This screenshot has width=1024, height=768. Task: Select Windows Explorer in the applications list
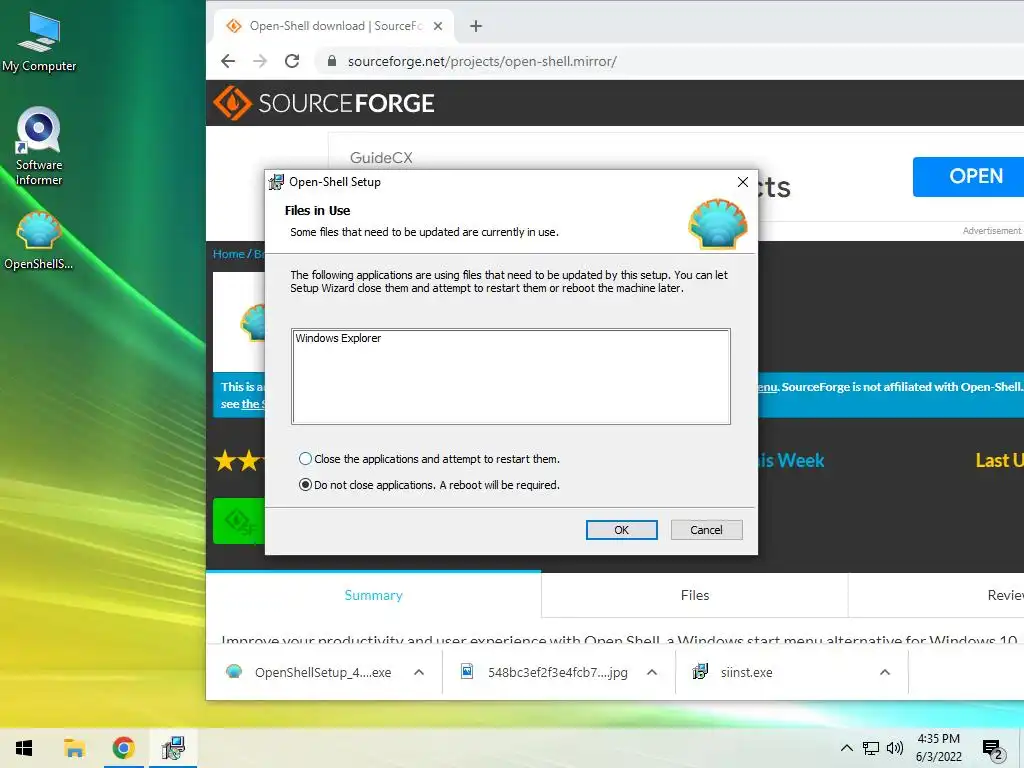coord(338,338)
